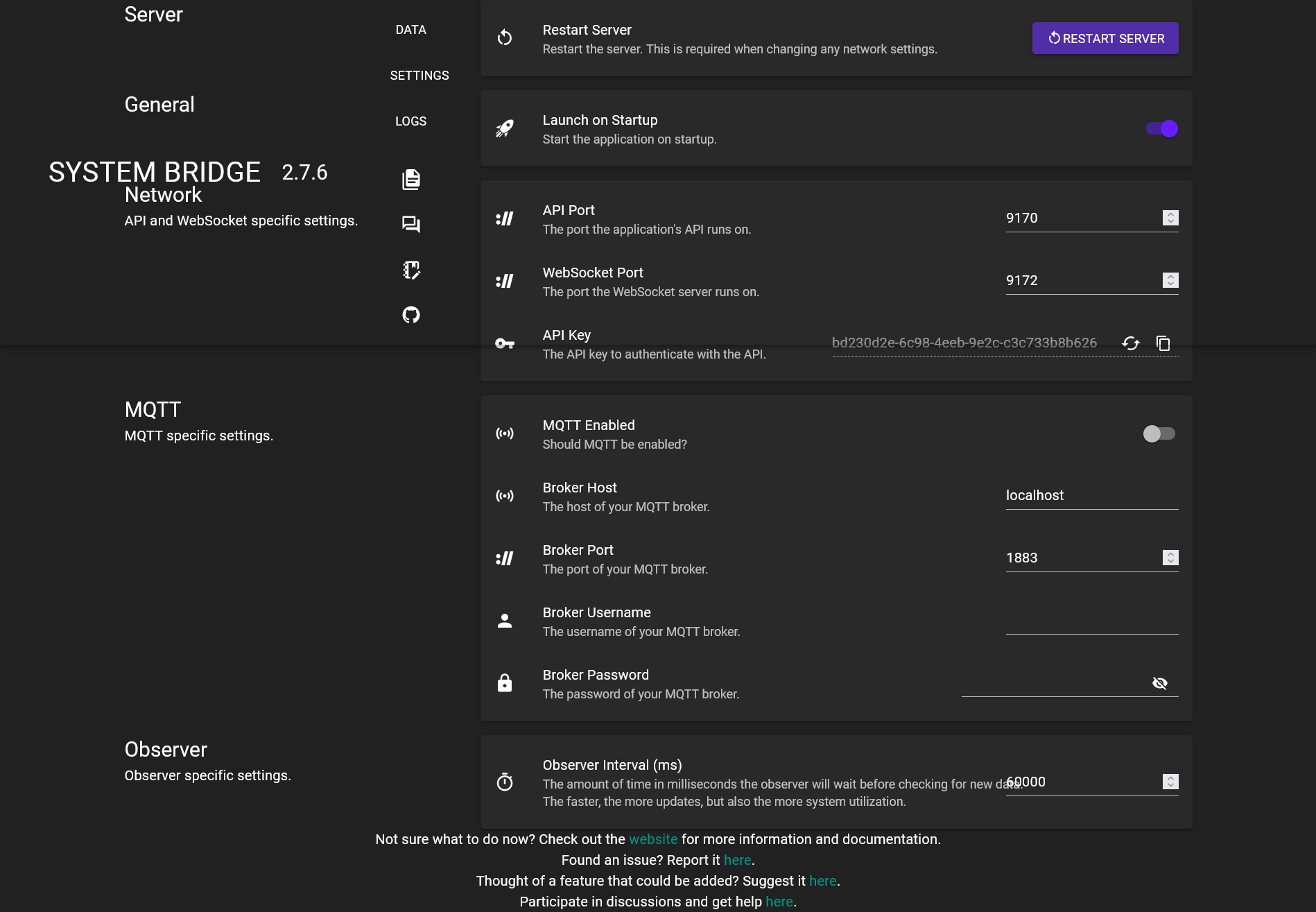Viewport: 1316px width, 912px height.
Task: Regenerate the API Key
Action: [1130, 343]
